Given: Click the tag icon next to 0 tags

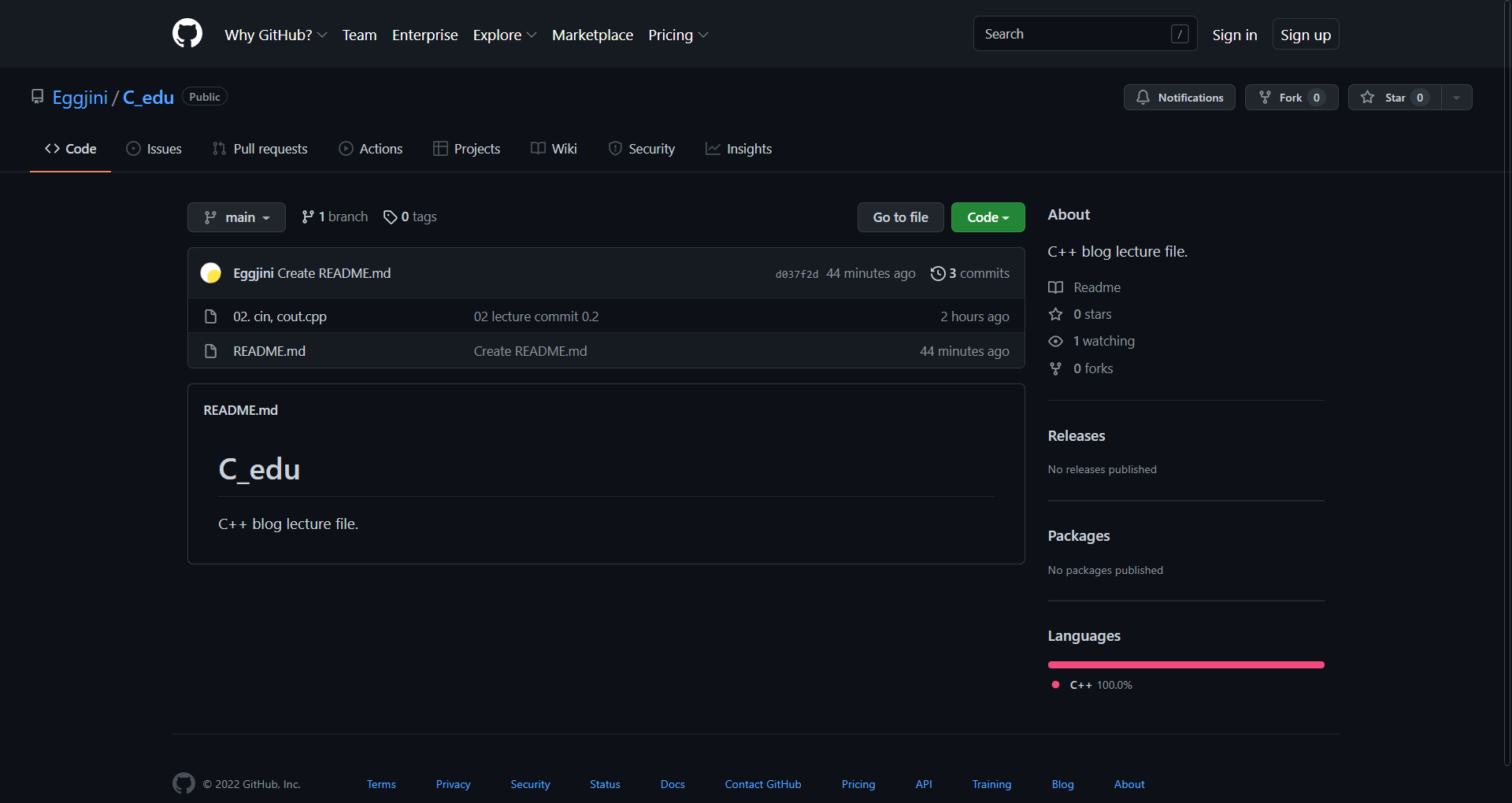Looking at the screenshot, I should tap(390, 217).
